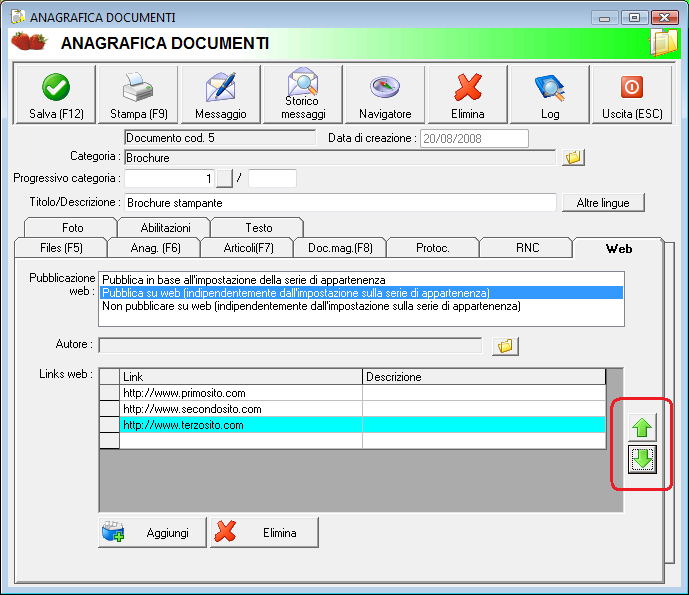The image size is (689, 595).
Task: Switch to the Foto tab
Action: tap(72, 228)
